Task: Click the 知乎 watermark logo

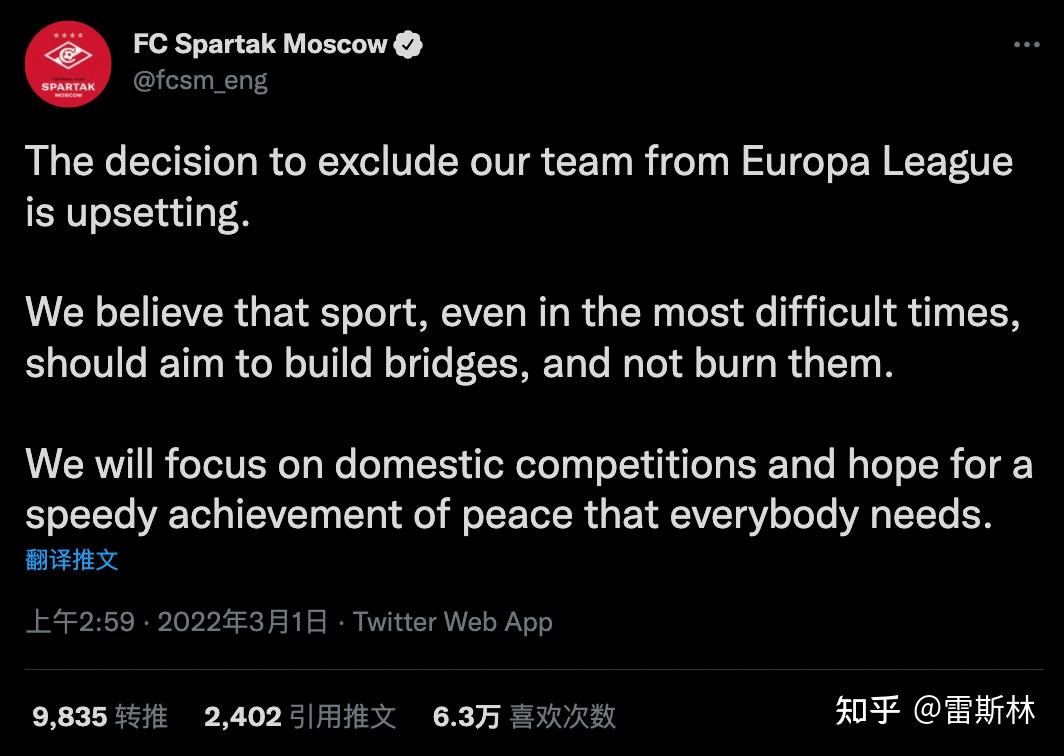Action: click(868, 710)
